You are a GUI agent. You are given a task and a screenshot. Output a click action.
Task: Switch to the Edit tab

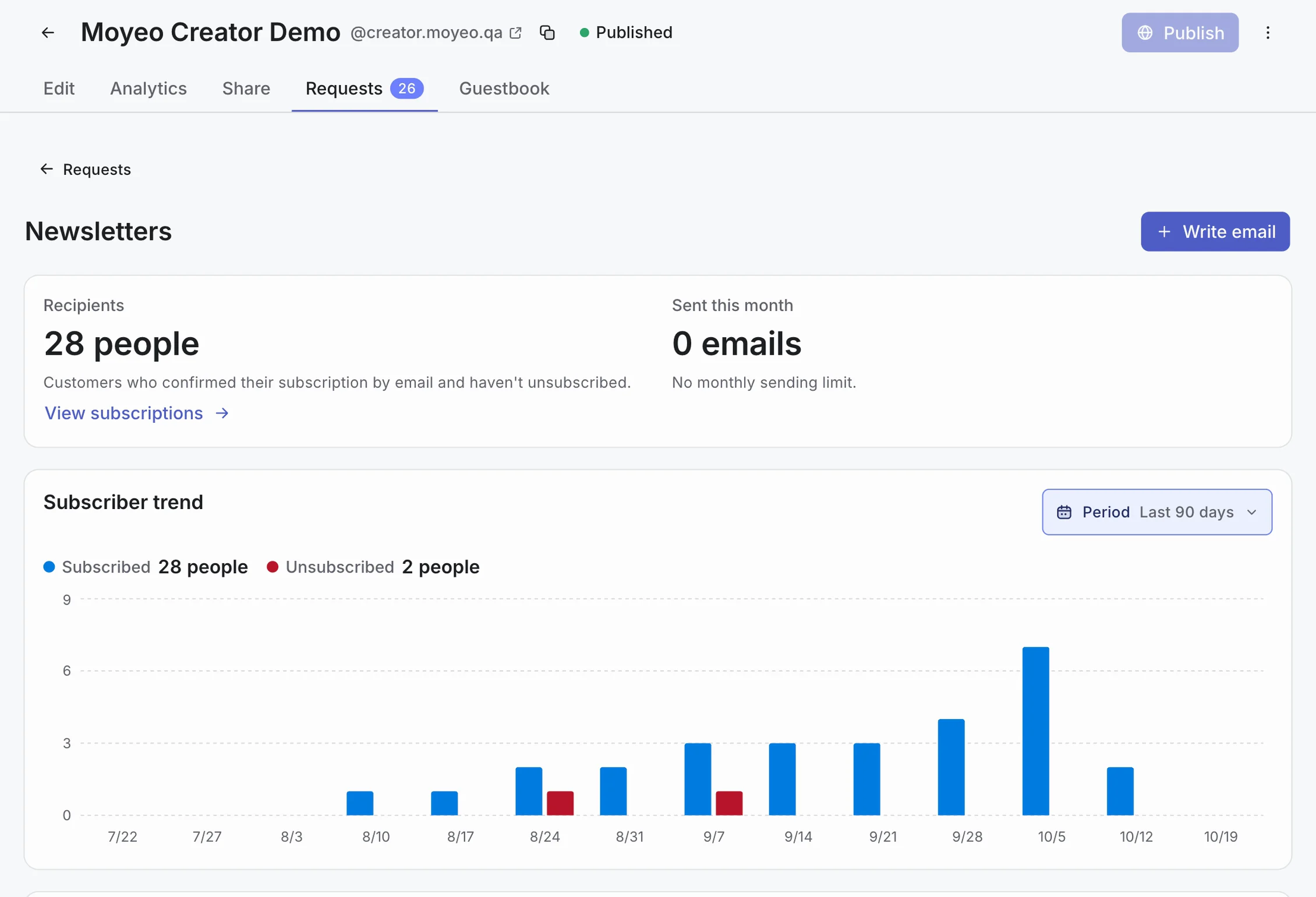coord(59,89)
